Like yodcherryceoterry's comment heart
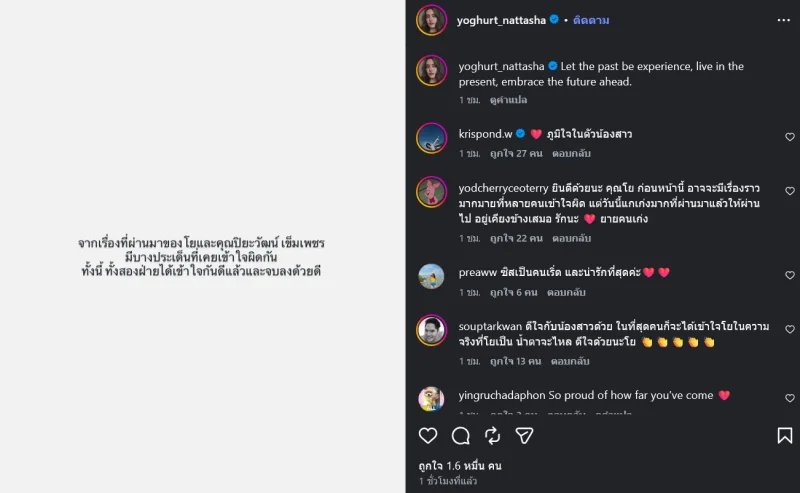800x493 pixels. pyautogui.click(x=789, y=191)
